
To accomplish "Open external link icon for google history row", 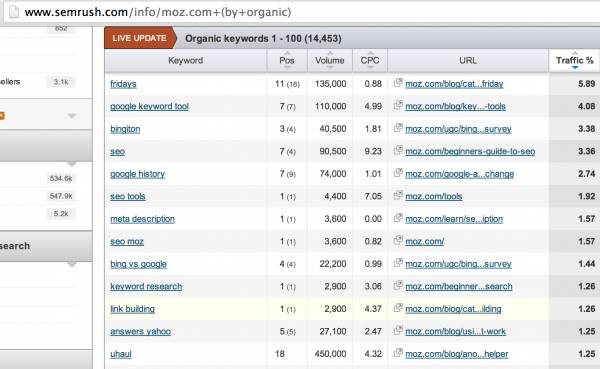I will tap(398, 173).
